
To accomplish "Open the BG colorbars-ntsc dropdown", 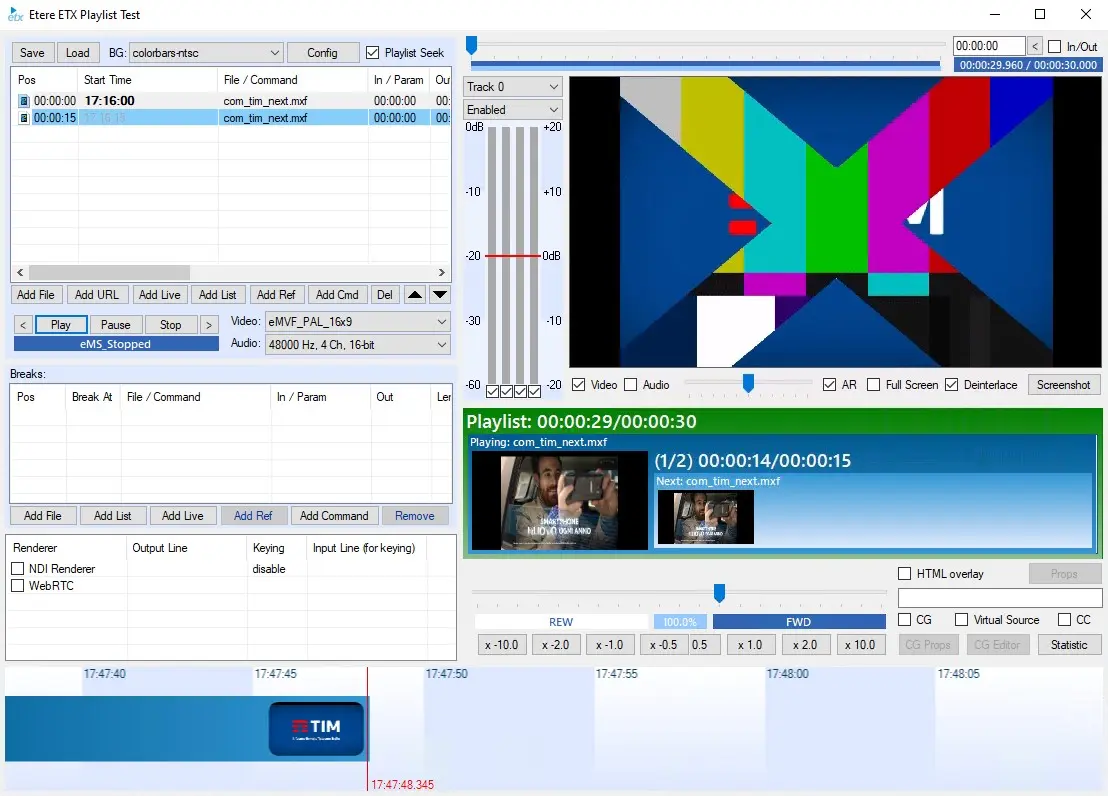I will 206,53.
